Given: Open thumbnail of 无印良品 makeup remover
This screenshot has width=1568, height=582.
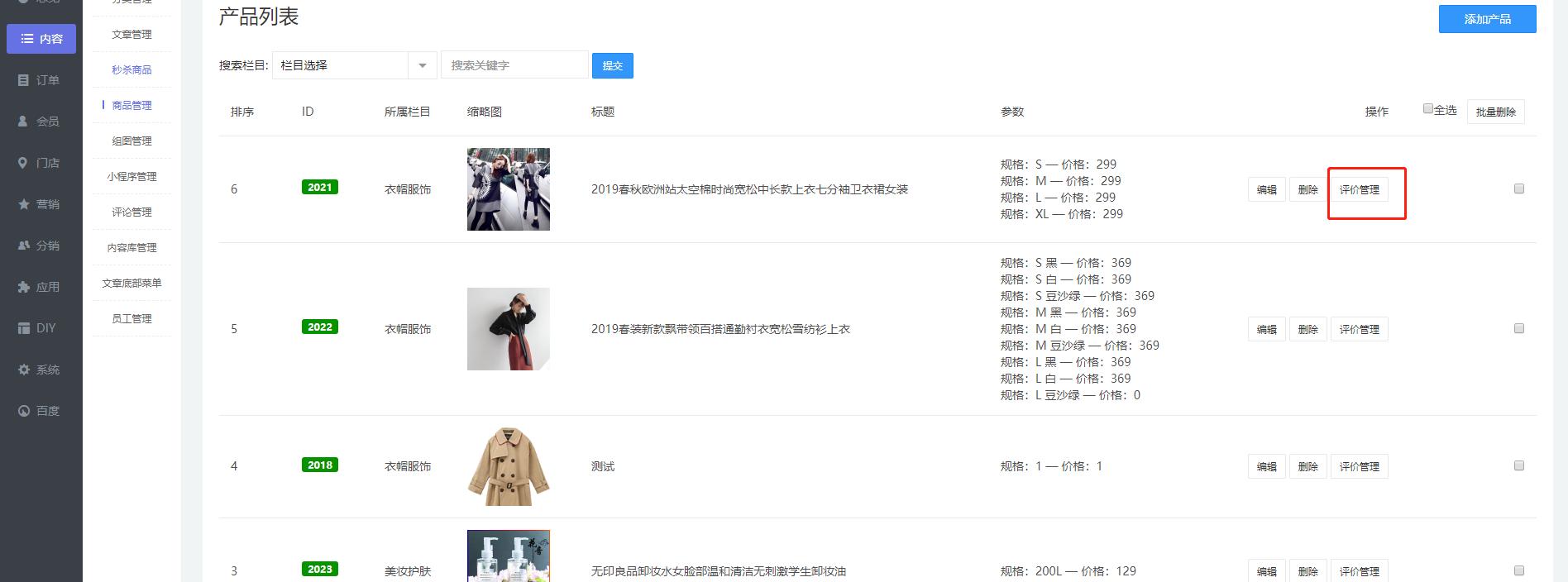Looking at the screenshot, I should coord(509,556).
